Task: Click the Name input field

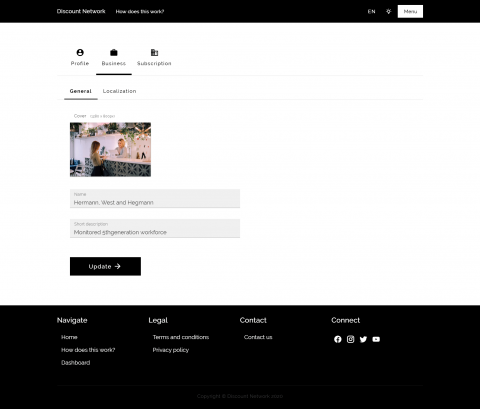Action: (155, 199)
